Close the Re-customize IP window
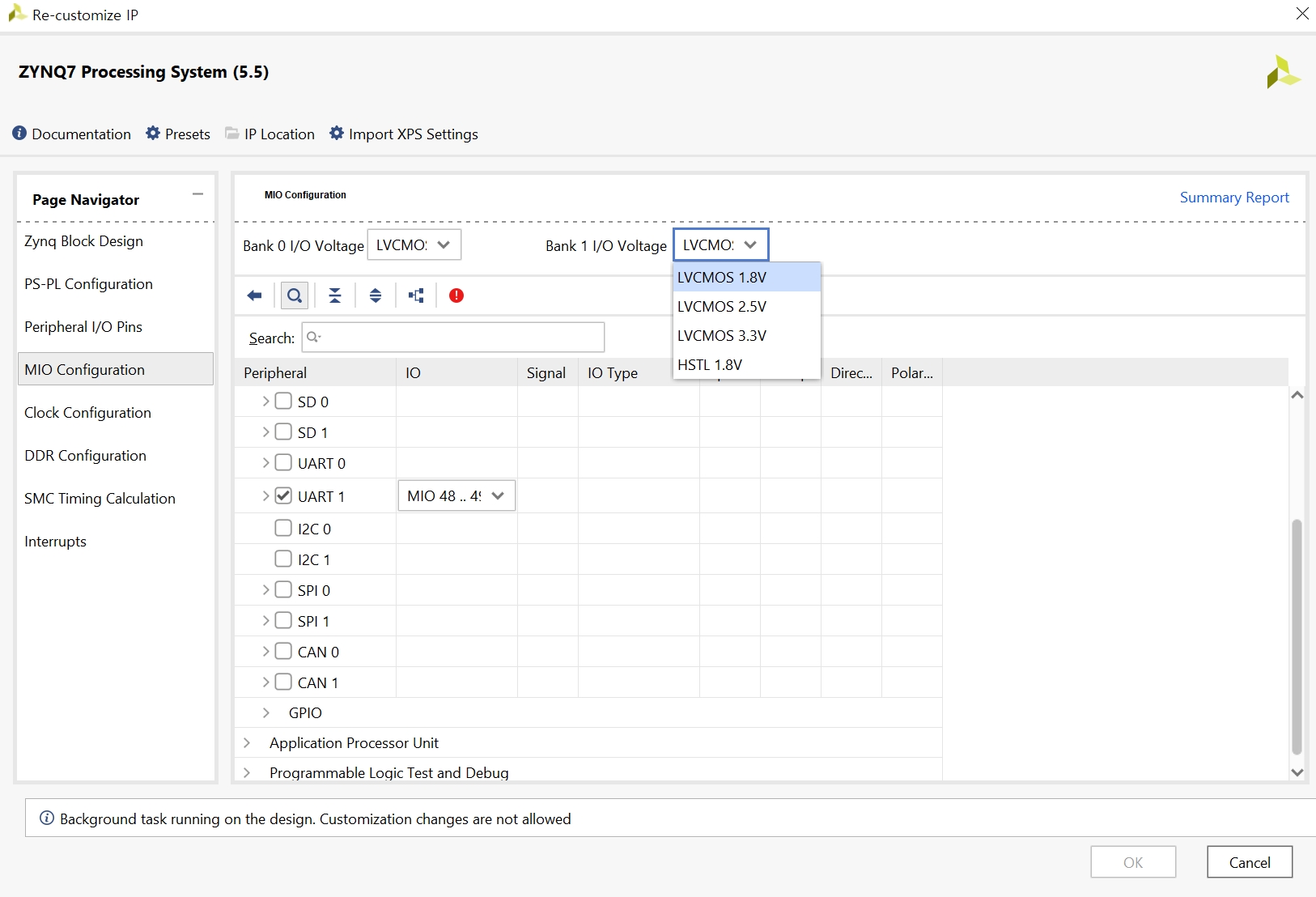 [1301, 14]
